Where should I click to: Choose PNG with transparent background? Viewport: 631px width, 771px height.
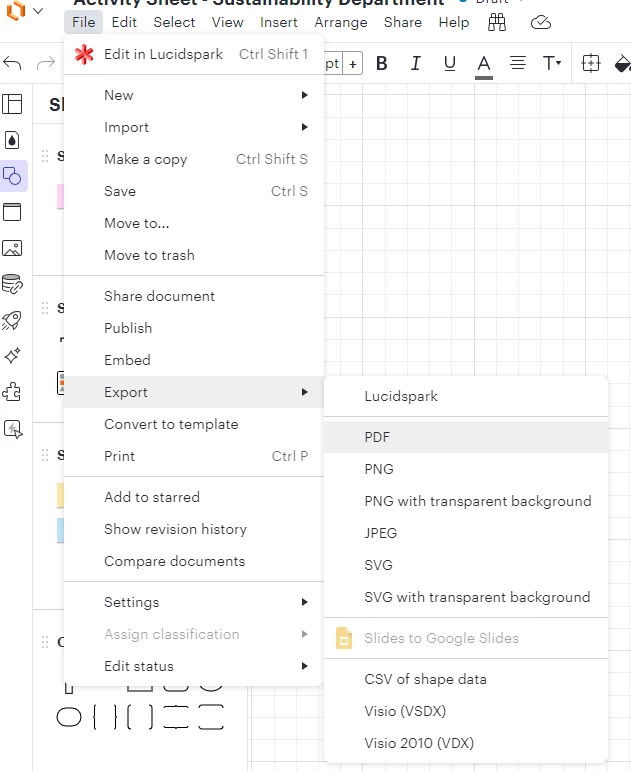pyautogui.click(x=466, y=501)
